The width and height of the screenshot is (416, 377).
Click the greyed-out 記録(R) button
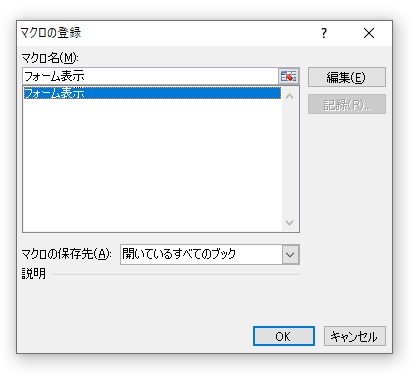(347, 104)
